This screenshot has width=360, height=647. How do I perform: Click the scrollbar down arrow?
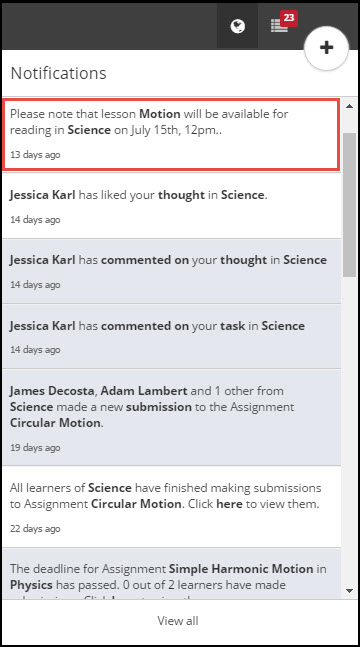pyautogui.click(x=350, y=591)
